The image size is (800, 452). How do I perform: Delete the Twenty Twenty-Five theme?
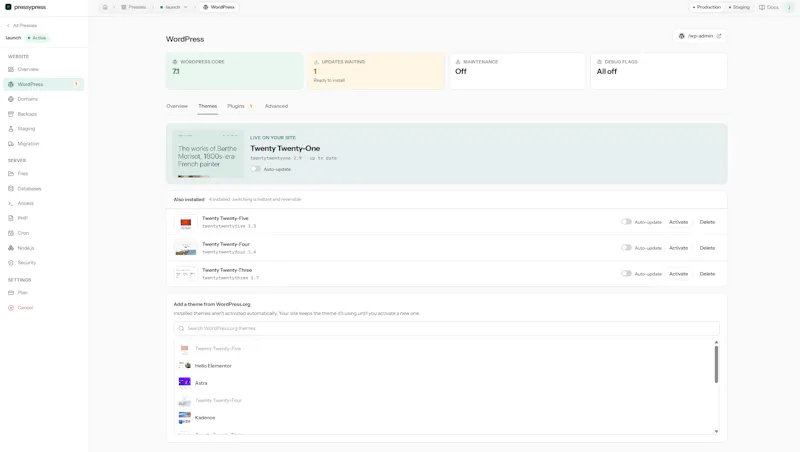pyautogui.click(x=707, y=222)
